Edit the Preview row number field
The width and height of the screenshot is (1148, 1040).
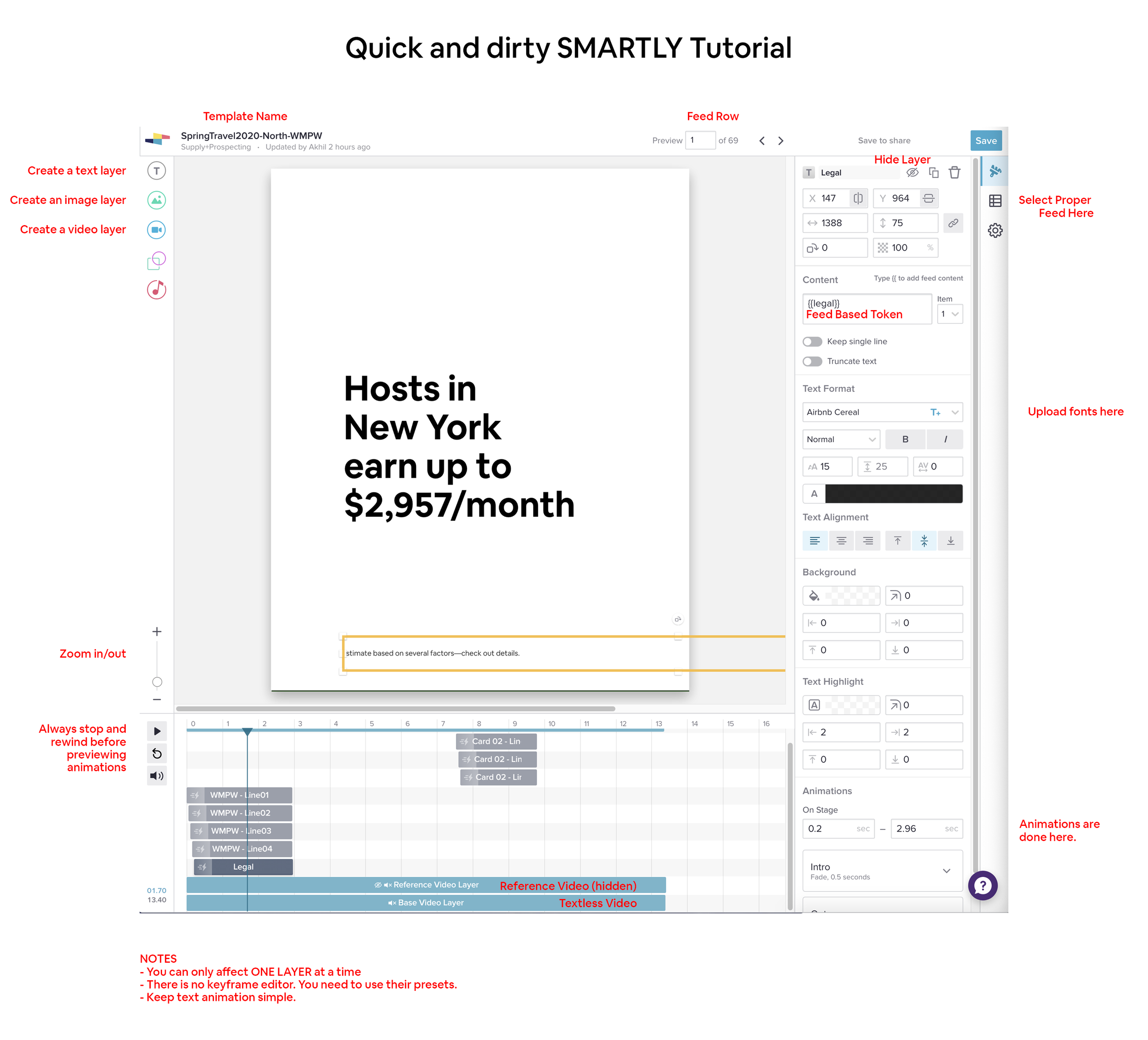pyautogui.click(x=700, y=140)
